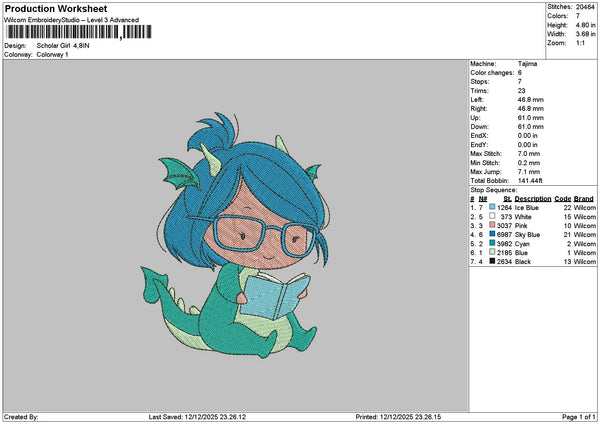600x424 pixels.
Task: Click the Up value 61.0 mm
Action: [x=530, y=118]
